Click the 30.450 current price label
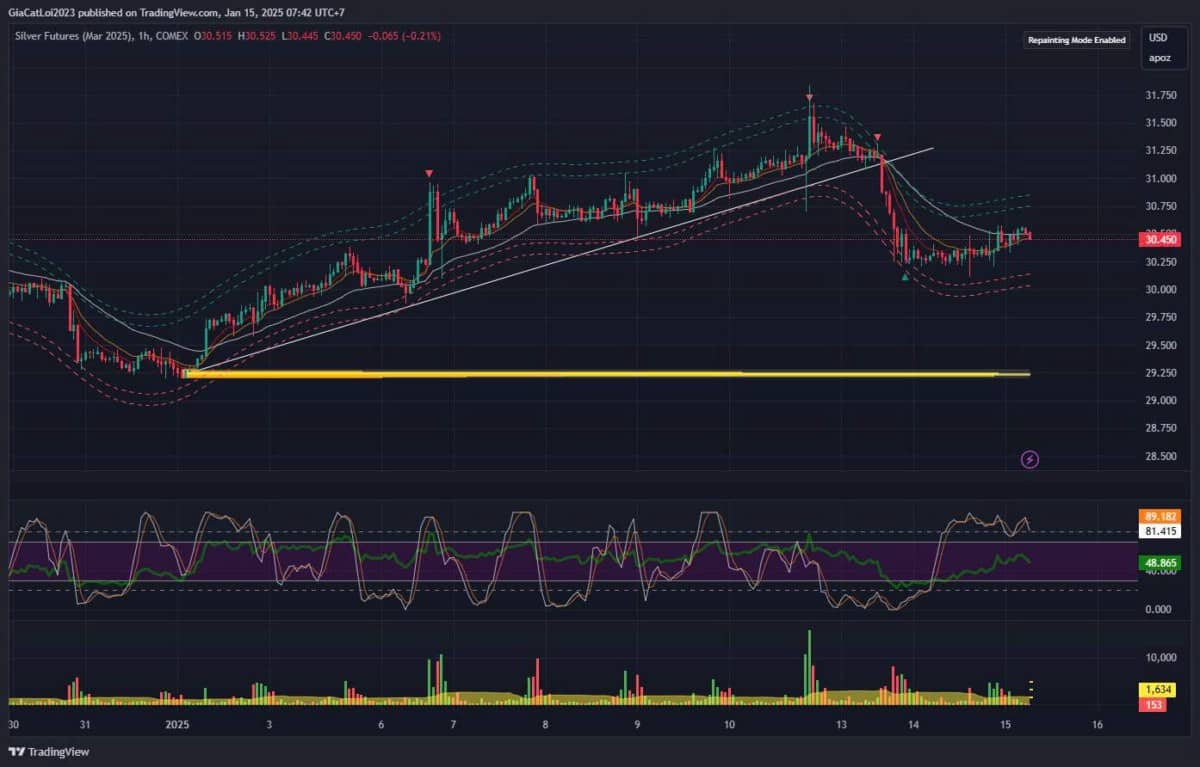Screen dimensions: 1200x767 click(1160, 239)
